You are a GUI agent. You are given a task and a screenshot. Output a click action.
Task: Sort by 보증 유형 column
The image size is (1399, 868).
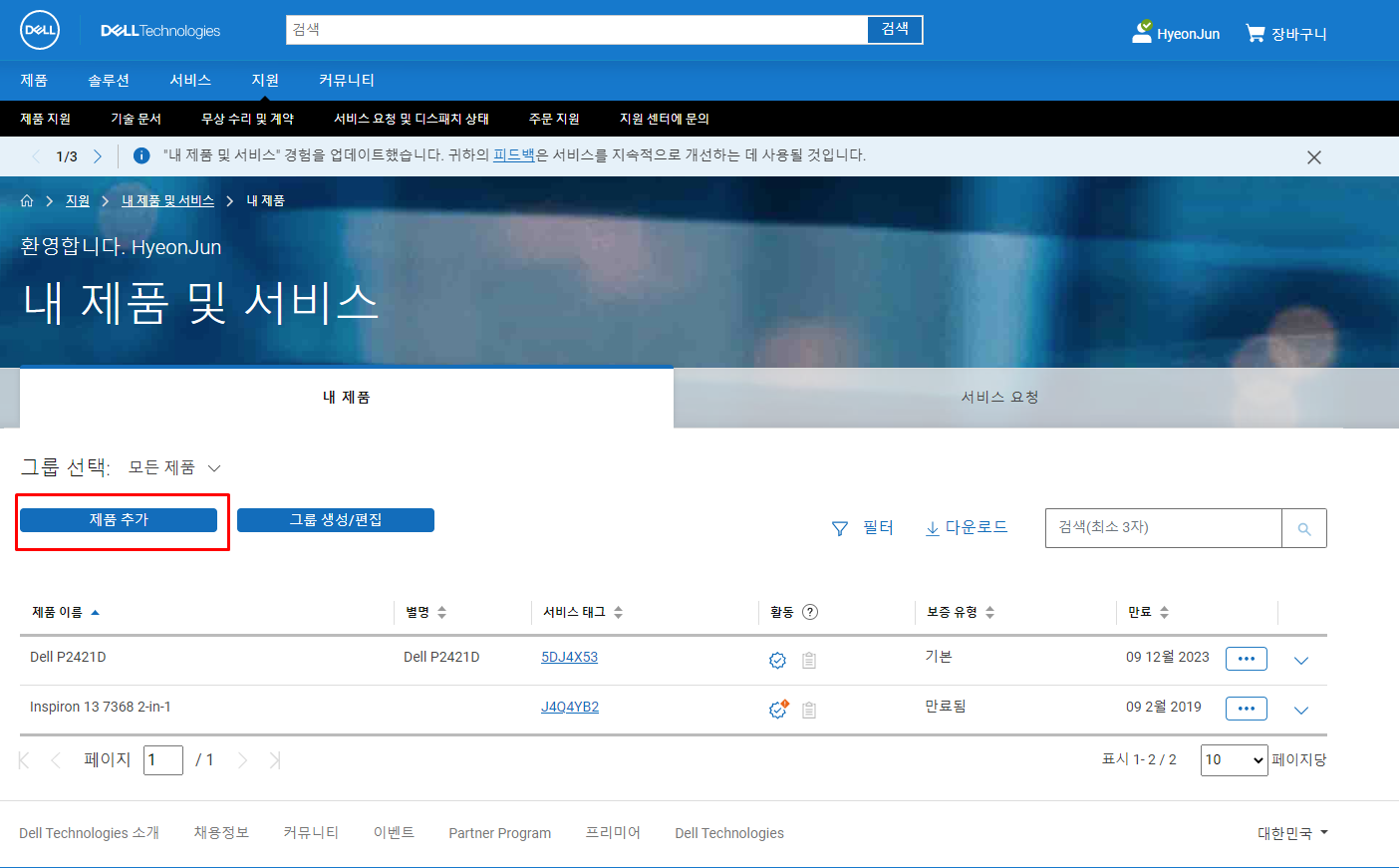(961, 612)
